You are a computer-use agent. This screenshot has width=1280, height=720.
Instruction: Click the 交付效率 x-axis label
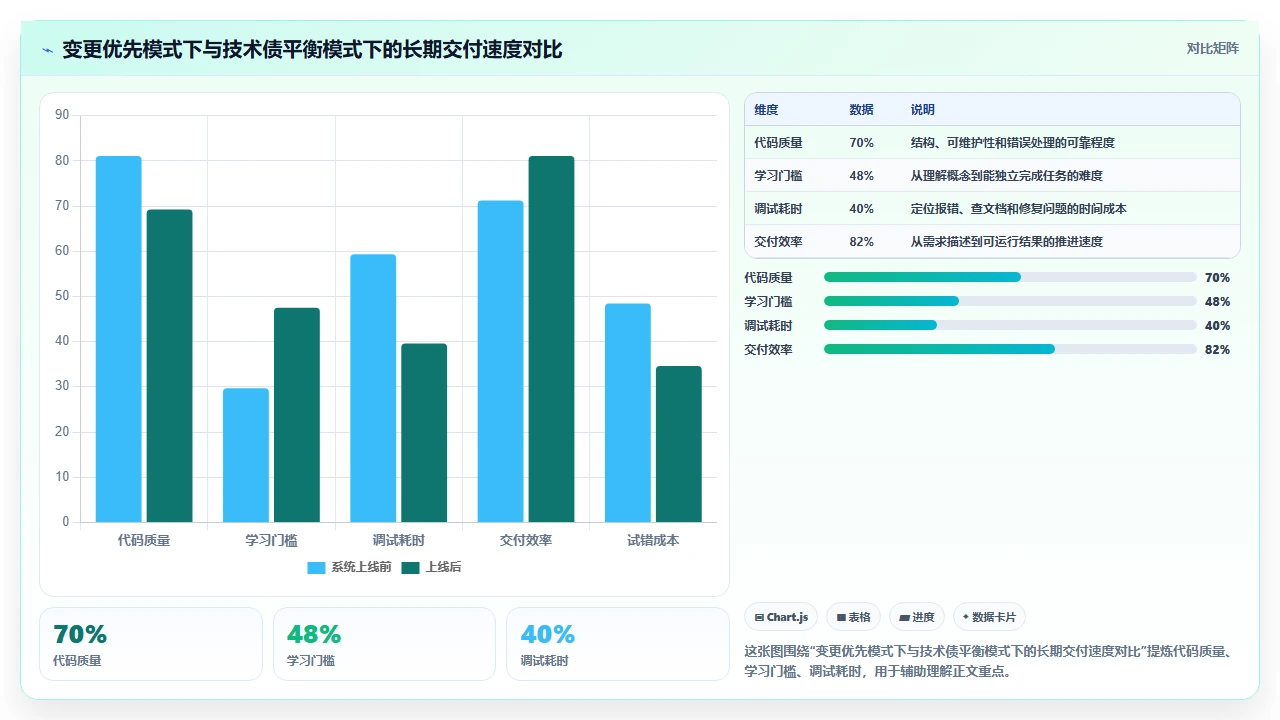526,540
